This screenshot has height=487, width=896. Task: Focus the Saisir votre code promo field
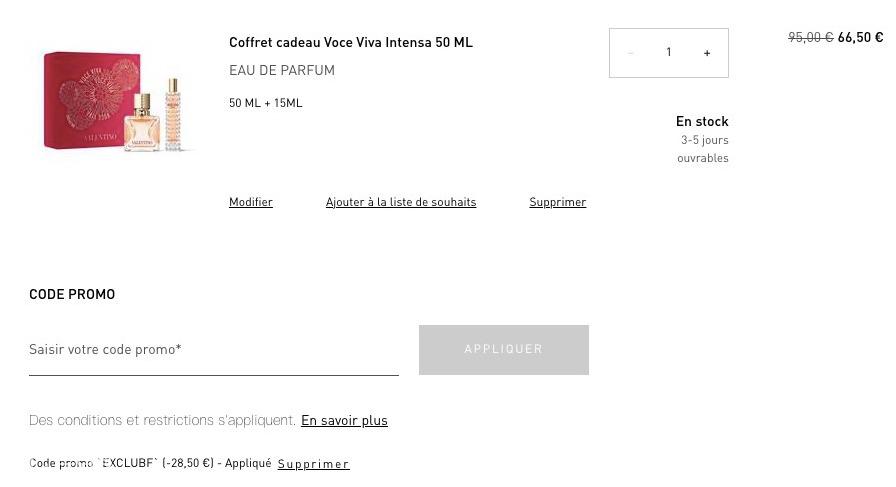214,350
